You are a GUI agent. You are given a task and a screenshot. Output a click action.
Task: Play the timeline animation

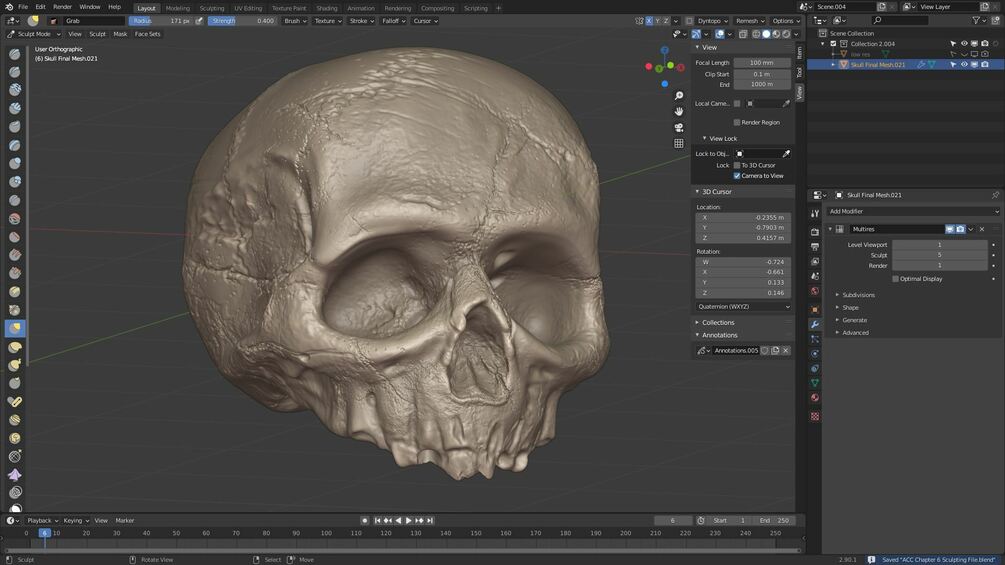(408, 521)
